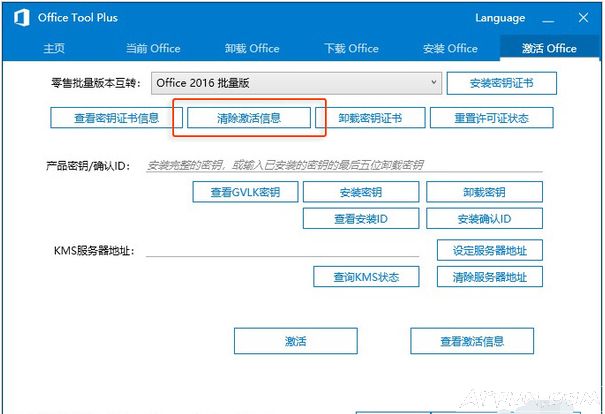Viewport: 605px width, 414px height.
Task: Click the 清除激活信息 button
Action: coord(249,118)
